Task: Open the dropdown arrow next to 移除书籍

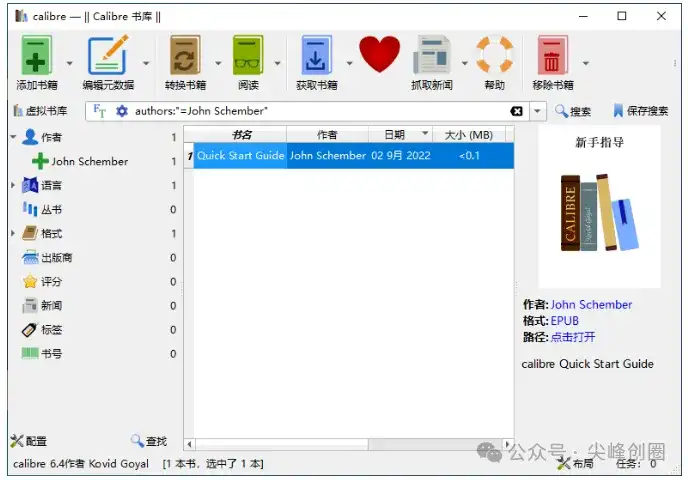Action: 585,64
